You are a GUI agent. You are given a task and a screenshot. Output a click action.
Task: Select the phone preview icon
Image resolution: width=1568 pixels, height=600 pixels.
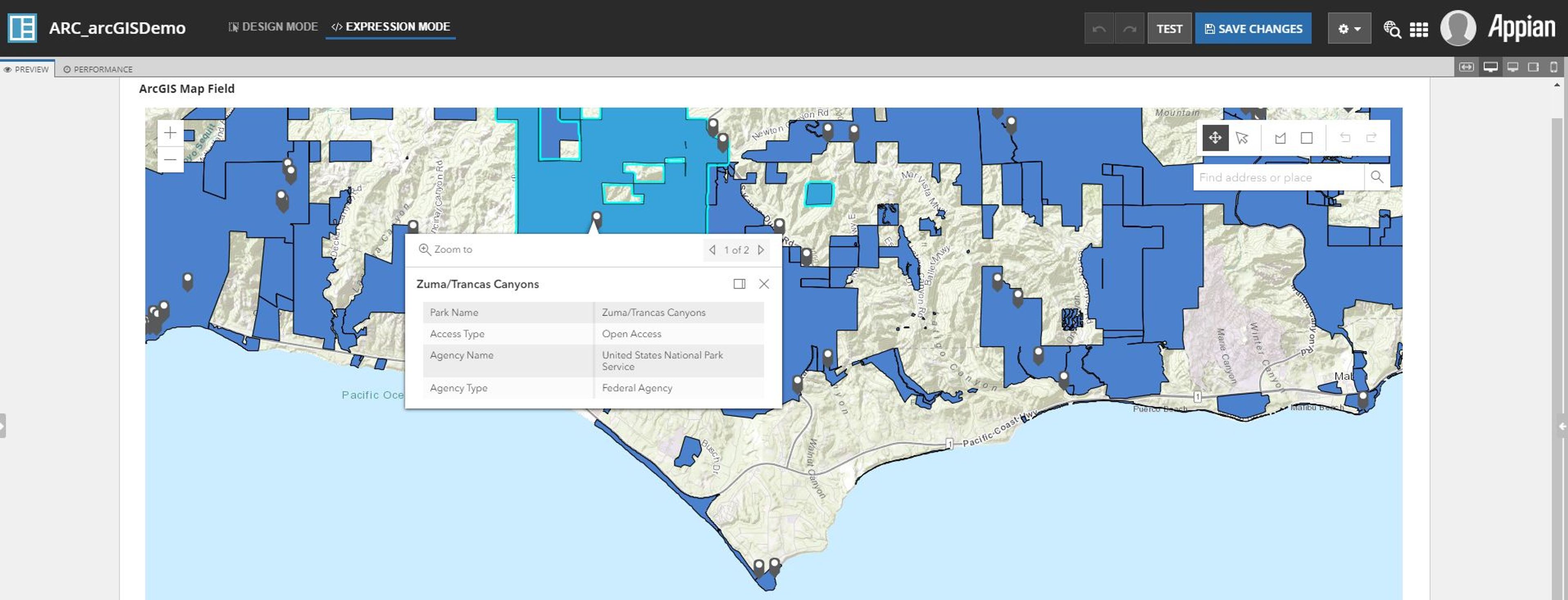coord(1554,67)
